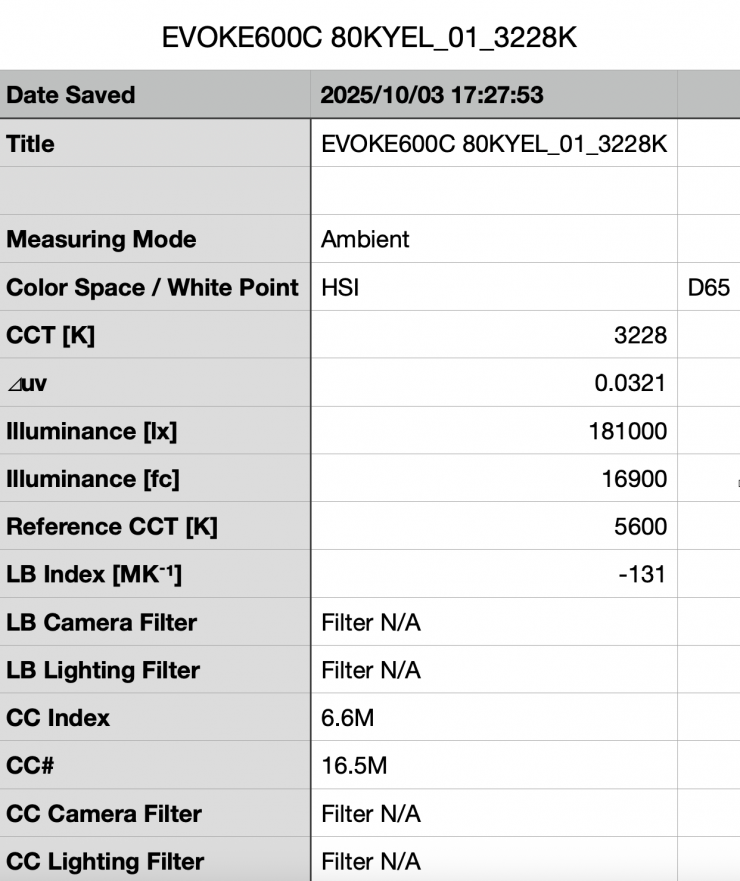Viewport: 740px width, 881px height.
Task: Select the Title value cell in table
Action: pos(493,144)
